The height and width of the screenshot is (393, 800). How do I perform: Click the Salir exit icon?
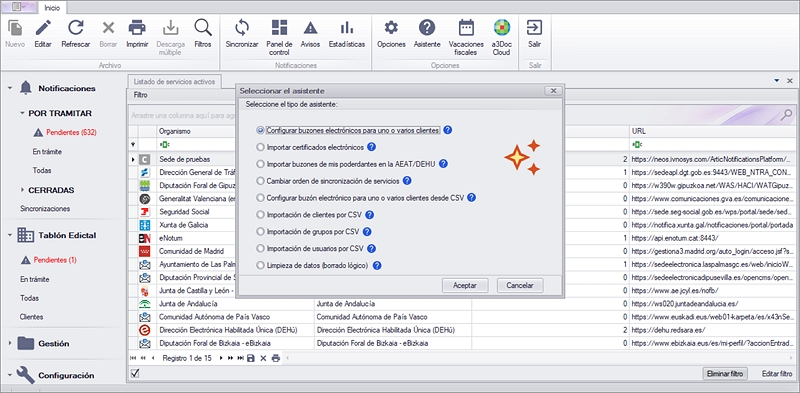coord(534,27)
